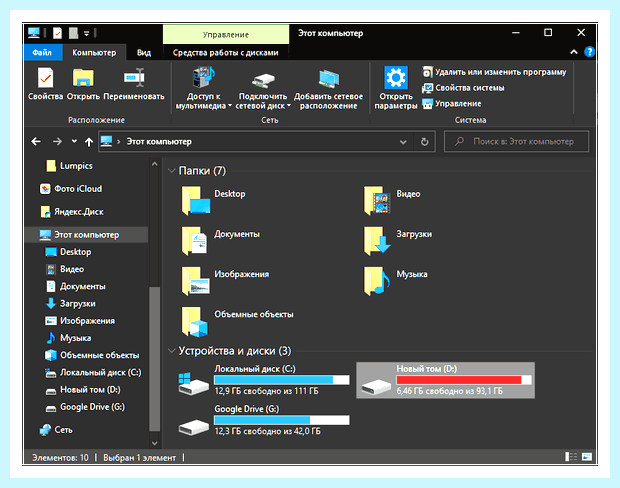This screenshot has width=620, height=488.
Task: Select Фото iCloud in navigation pane
Action: (x=71, y=189)
